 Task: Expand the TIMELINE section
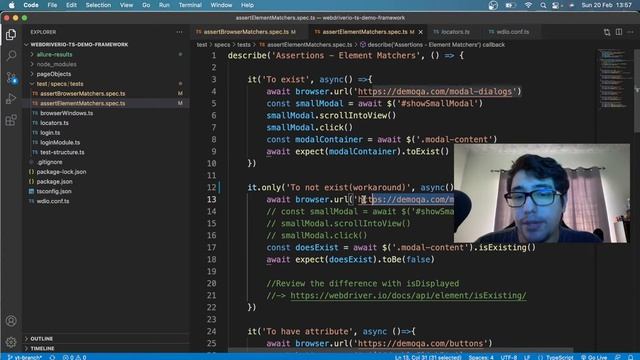(x=42, y=349)
